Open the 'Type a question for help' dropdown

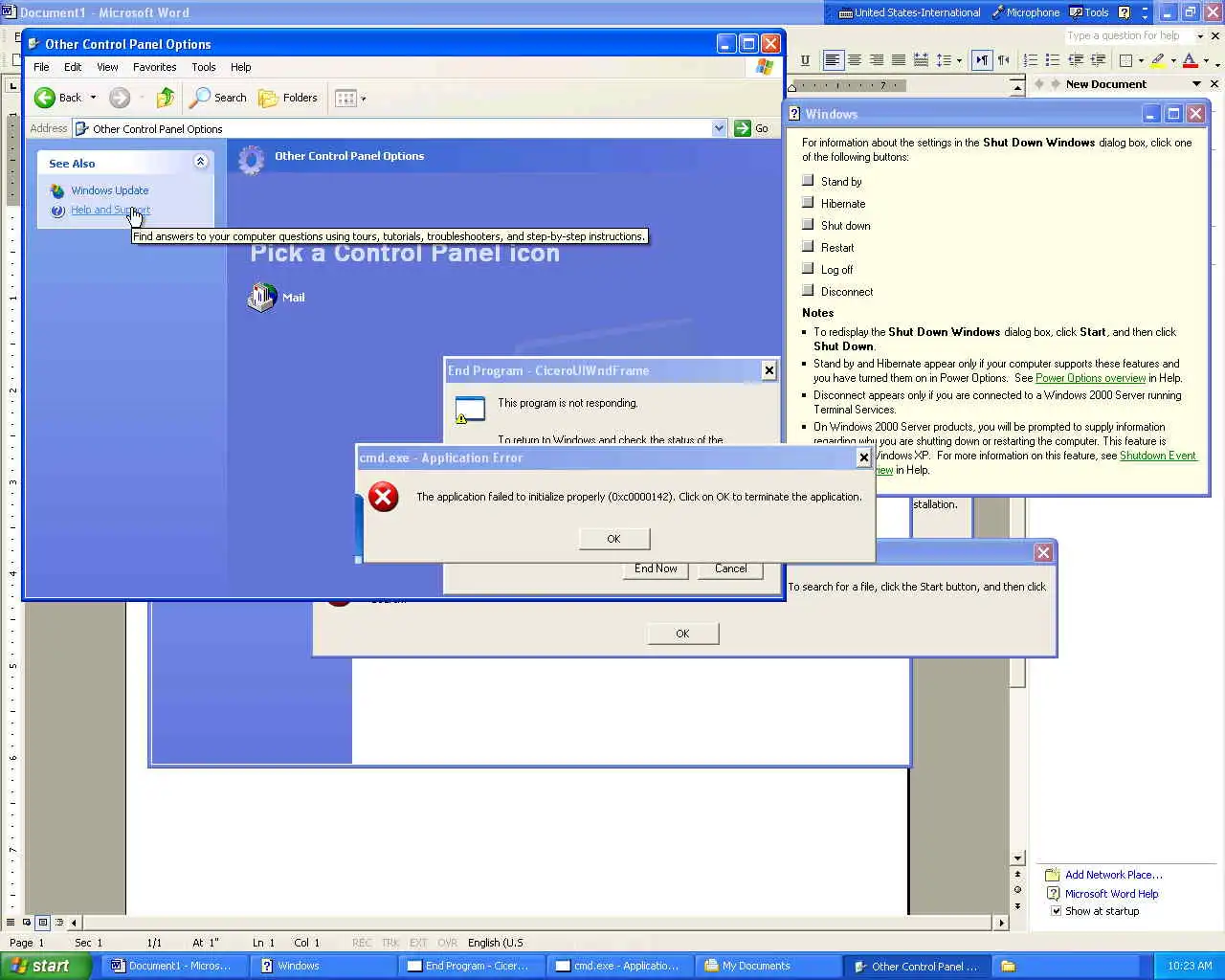click(x=1200, y=36)
